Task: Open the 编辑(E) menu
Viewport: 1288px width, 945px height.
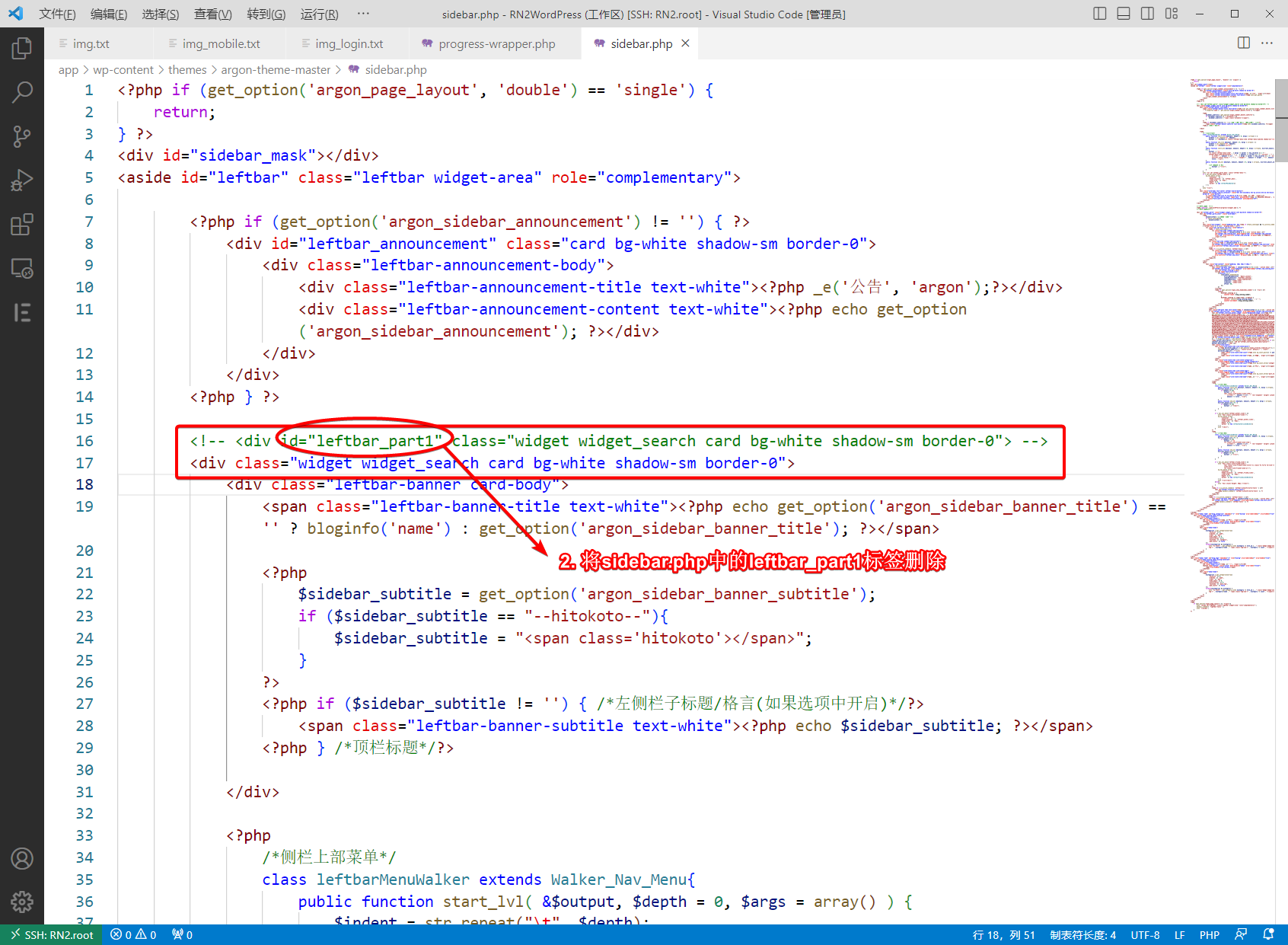Action: [109, 14]
